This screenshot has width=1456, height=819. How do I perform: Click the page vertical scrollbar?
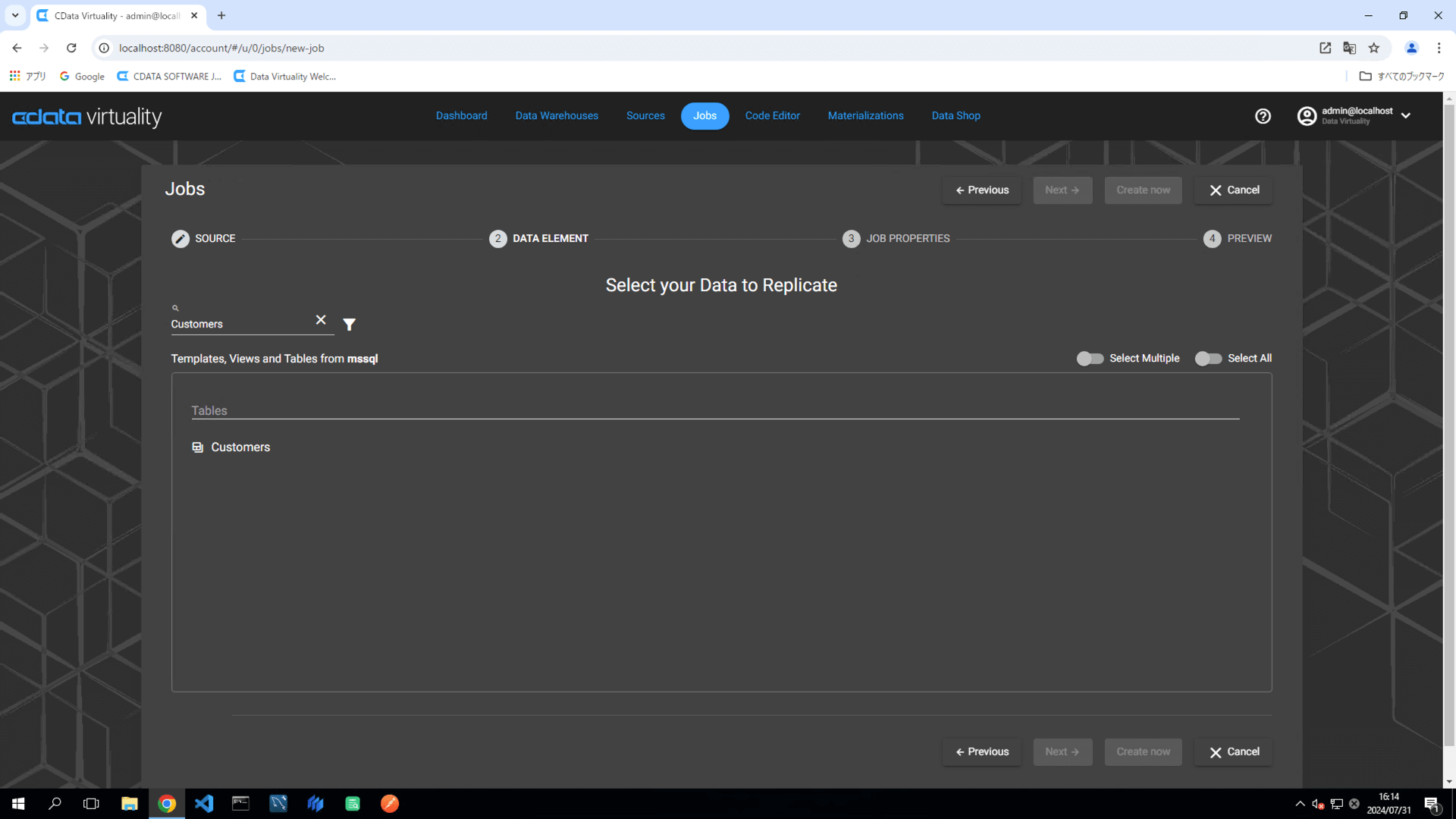click(1449, 425)
